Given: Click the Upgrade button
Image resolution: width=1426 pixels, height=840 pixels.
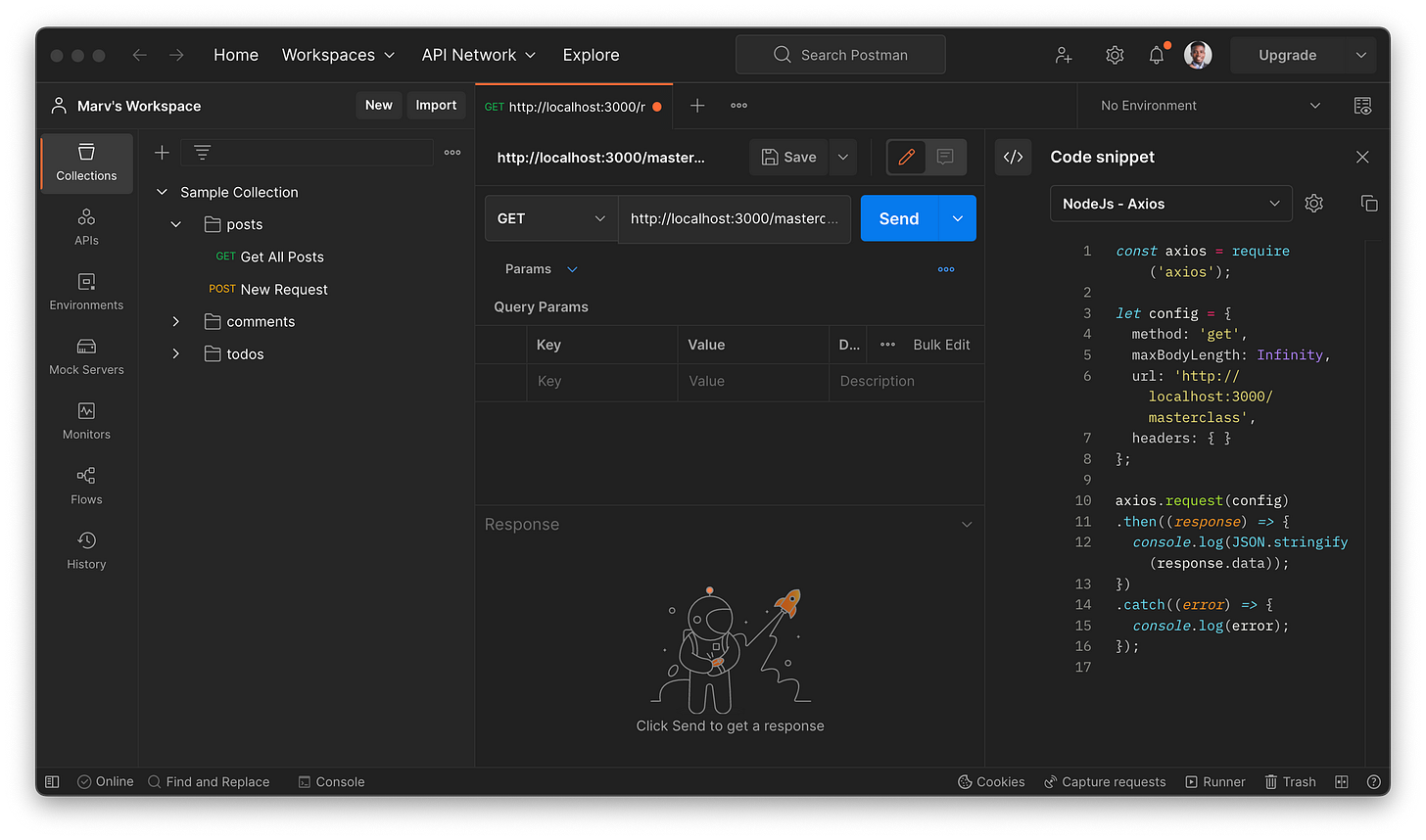Looking at the screenshot, I should (x=1287, y=55).
